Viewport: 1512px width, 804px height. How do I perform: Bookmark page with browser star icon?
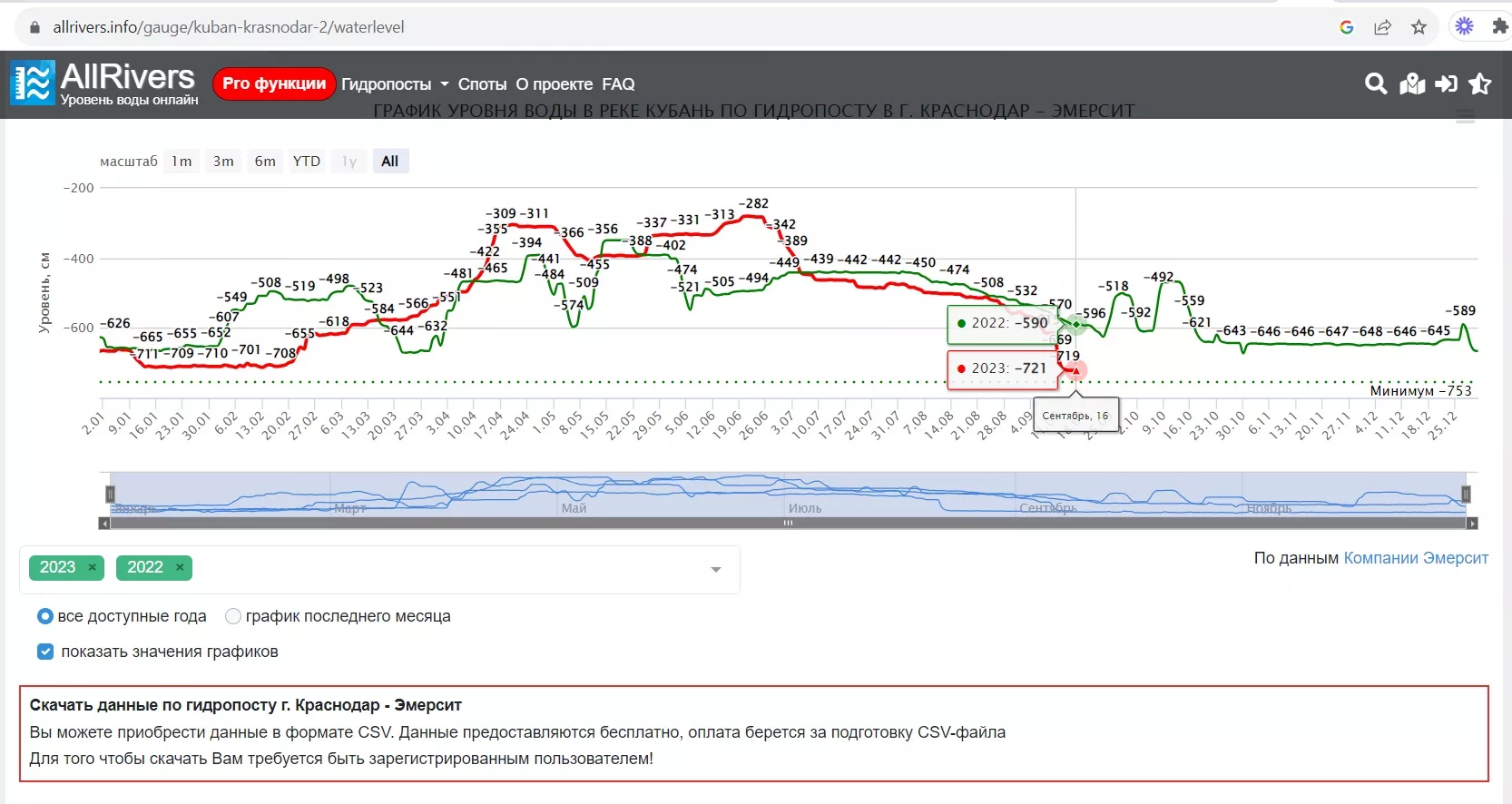pos(1419,27)
